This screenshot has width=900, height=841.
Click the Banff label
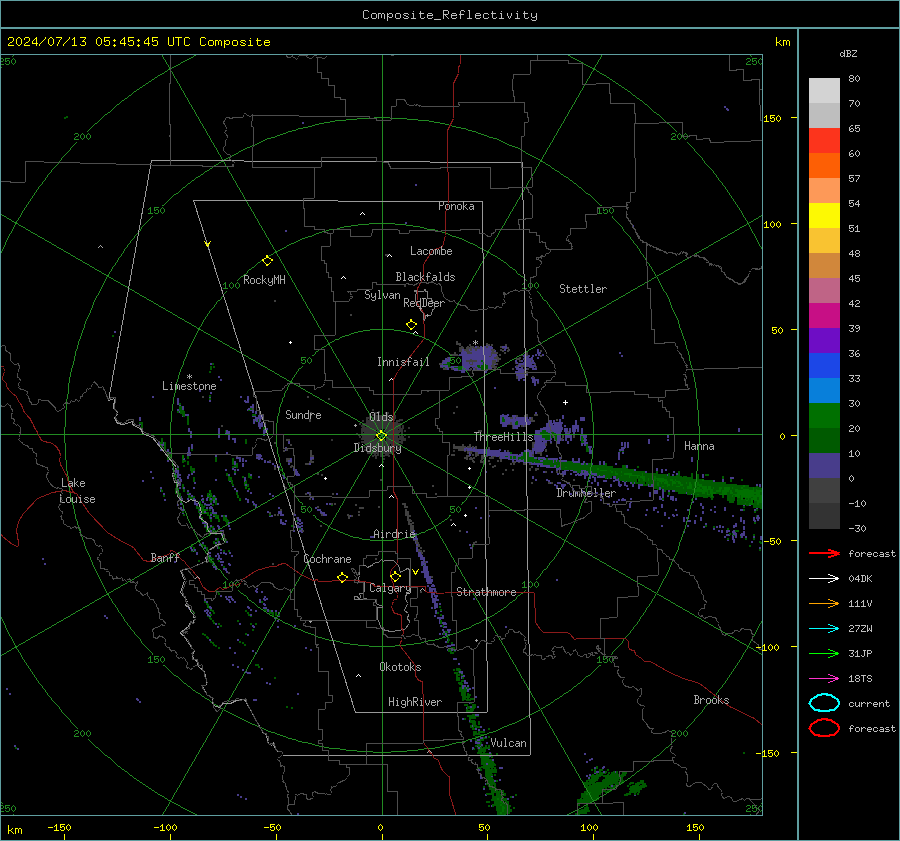(165, 558)
